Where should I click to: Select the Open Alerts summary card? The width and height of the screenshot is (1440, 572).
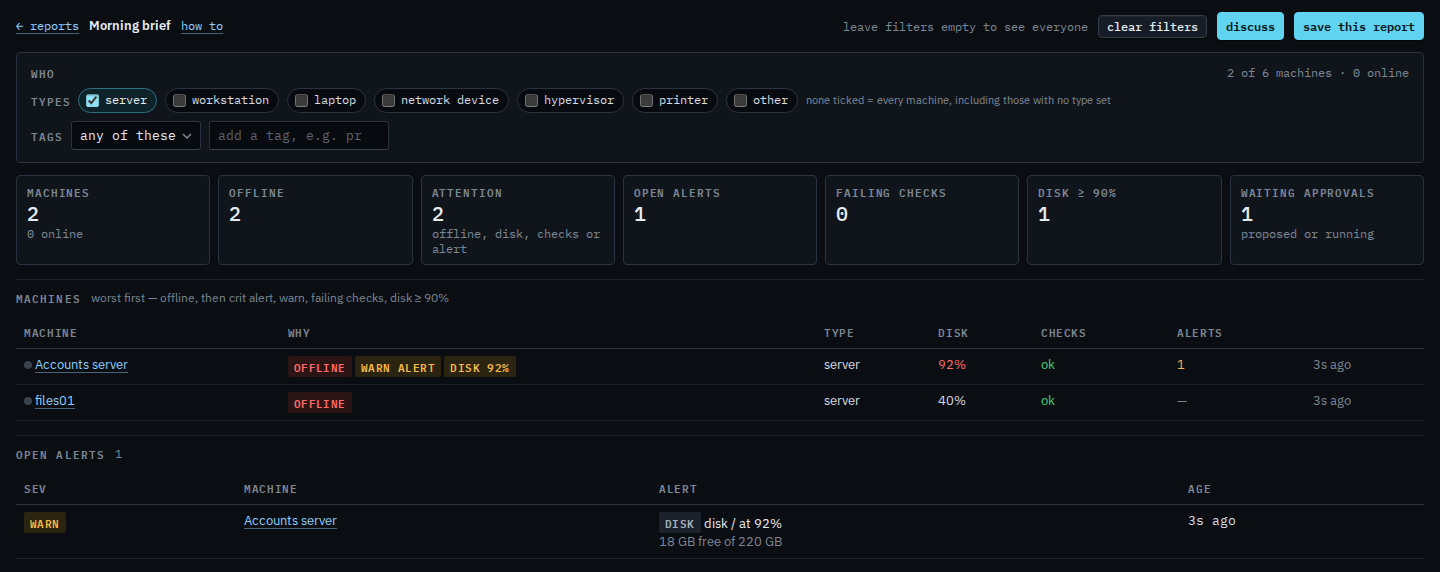(x=720, y=220)
